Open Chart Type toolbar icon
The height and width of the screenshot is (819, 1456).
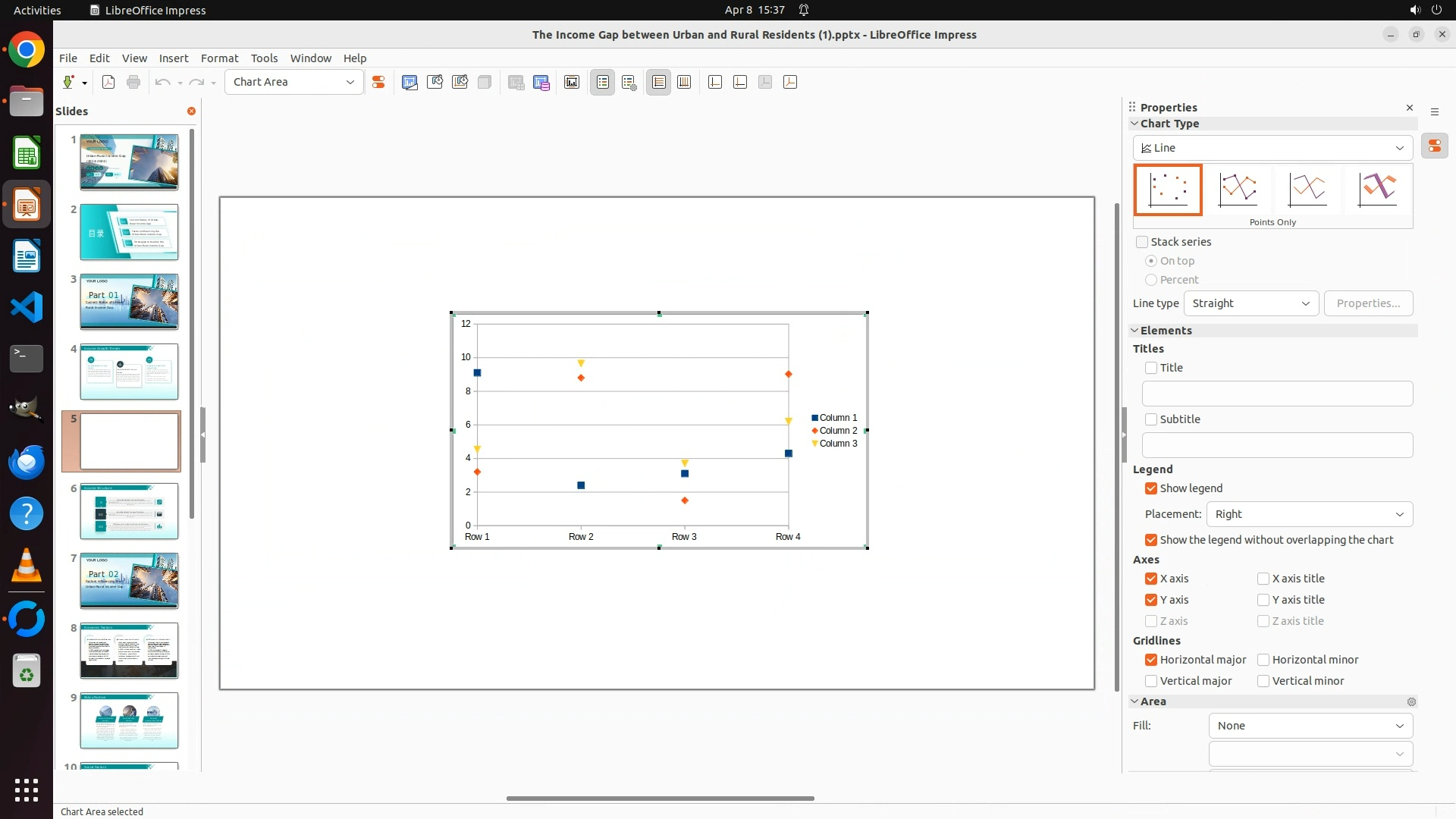[409, 83]
